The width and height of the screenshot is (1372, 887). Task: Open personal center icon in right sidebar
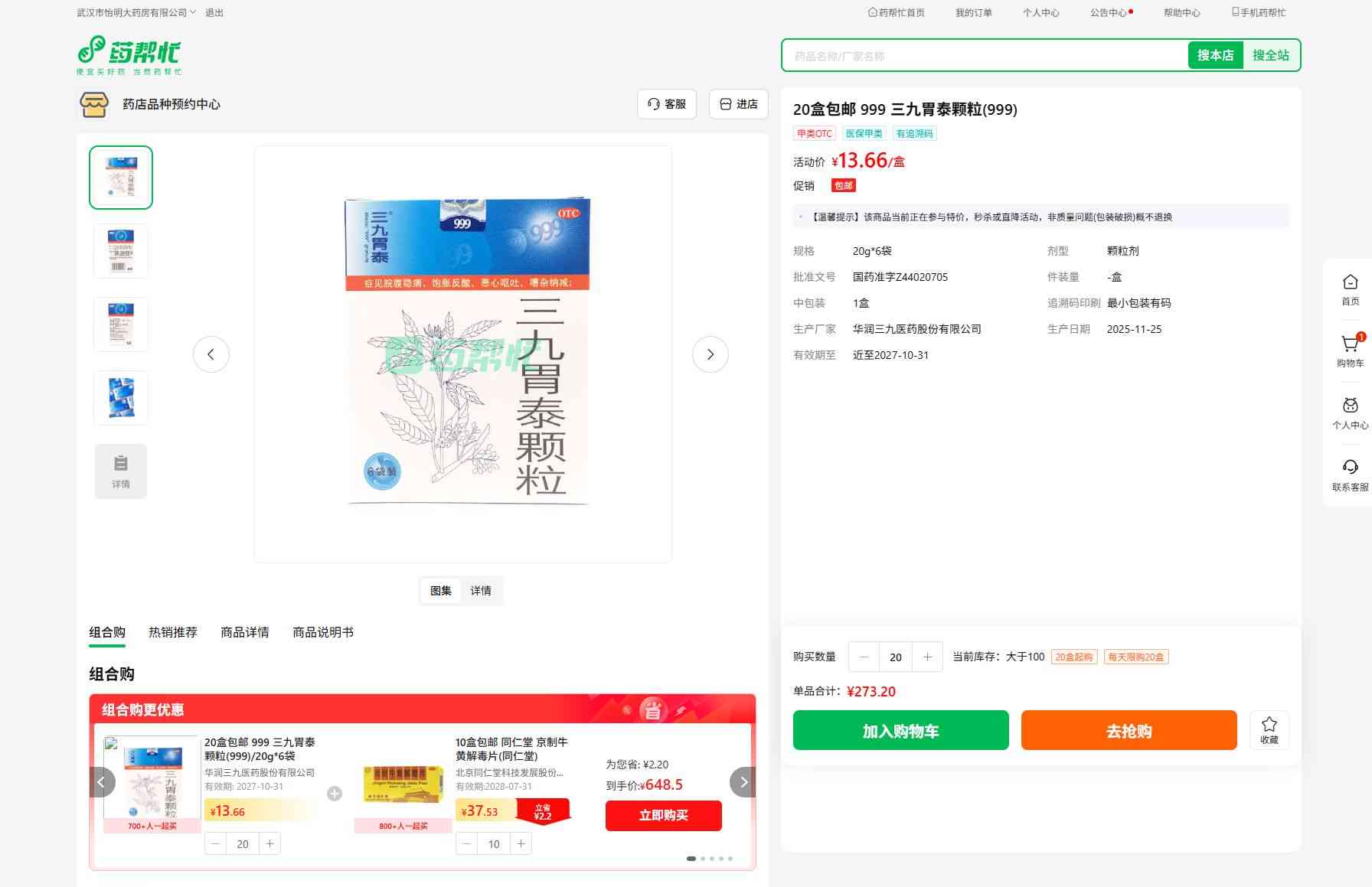click(x=1350, y=406)
